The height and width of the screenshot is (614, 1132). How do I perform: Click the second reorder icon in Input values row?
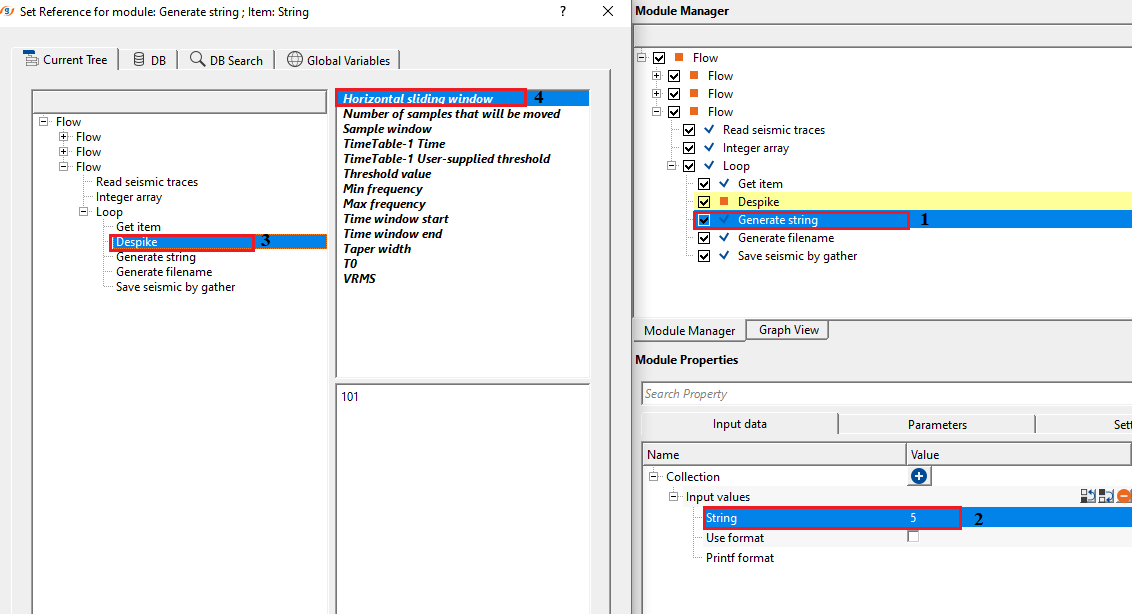click(1106, 496)
